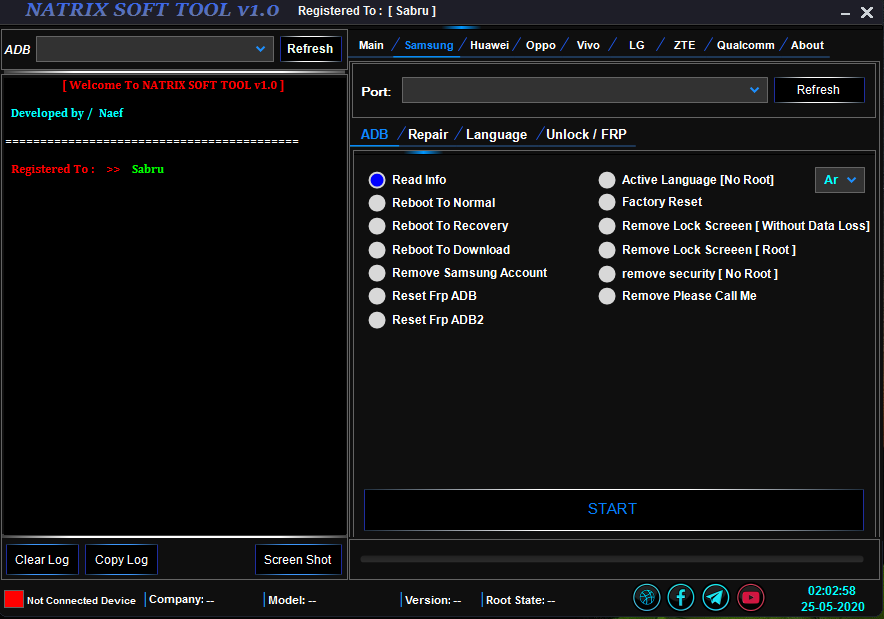Click the red connection status indicator
Image resolution: width=884 pixels, height=619 pixels.
14,599
